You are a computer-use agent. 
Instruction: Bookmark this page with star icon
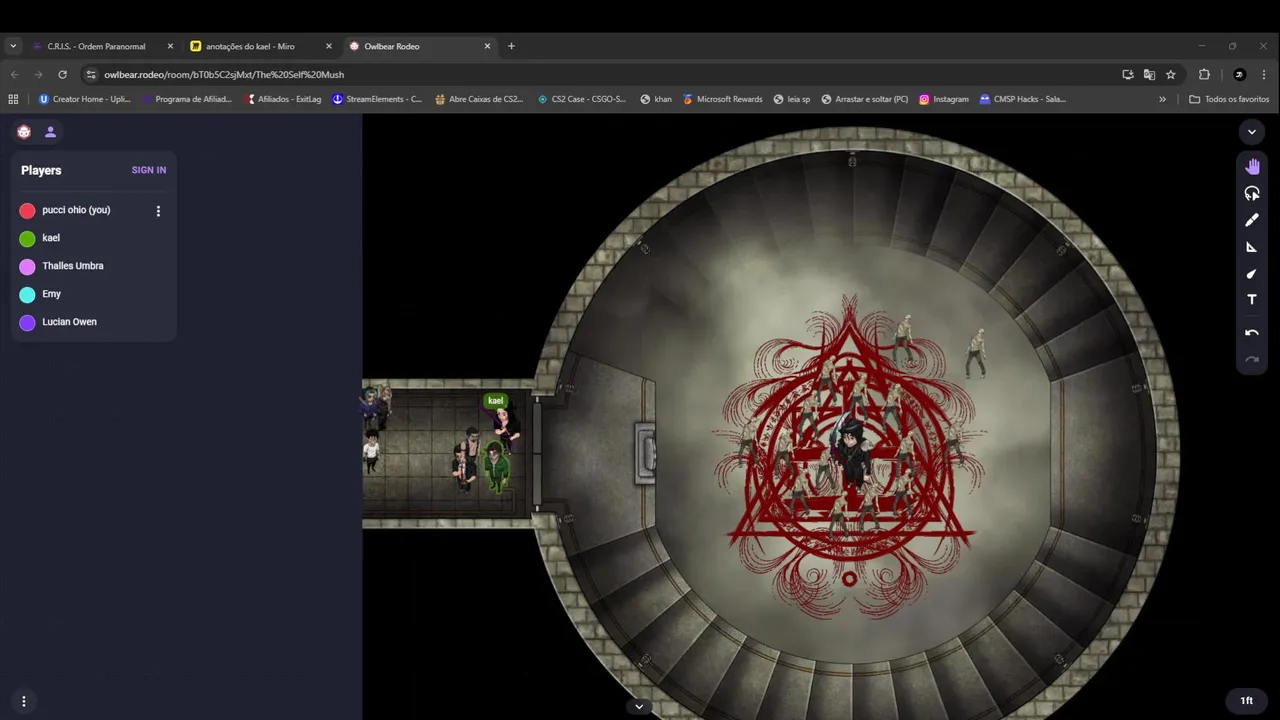(1170, 74)
